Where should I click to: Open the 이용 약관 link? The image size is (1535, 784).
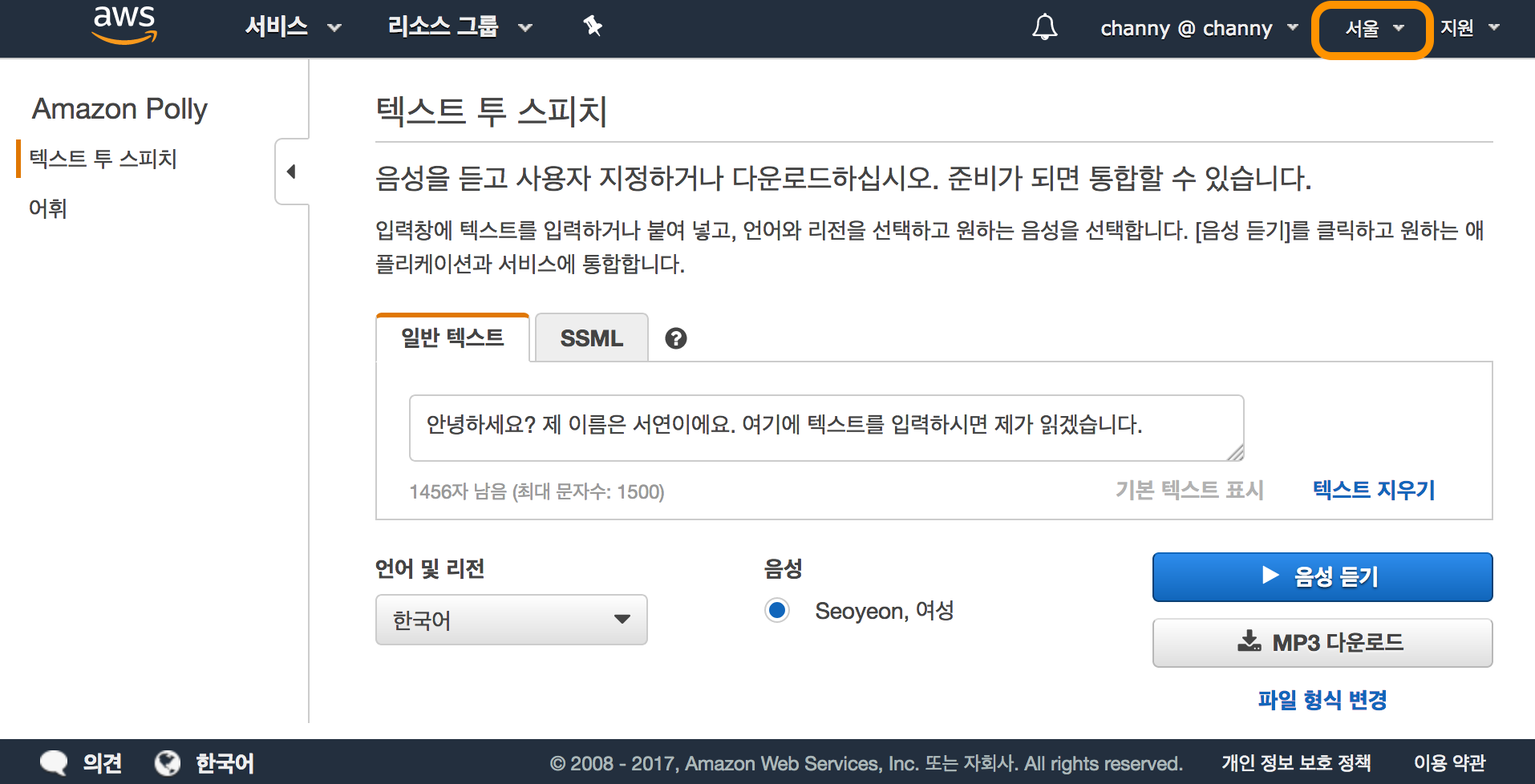[1449, 762]
